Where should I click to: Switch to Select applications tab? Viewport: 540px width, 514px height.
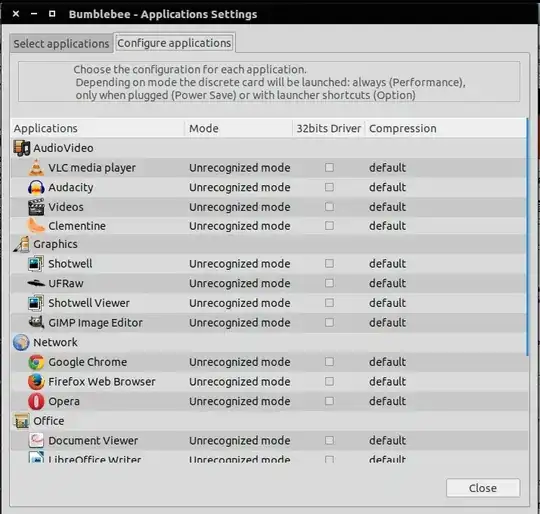[x=61, y=44]
